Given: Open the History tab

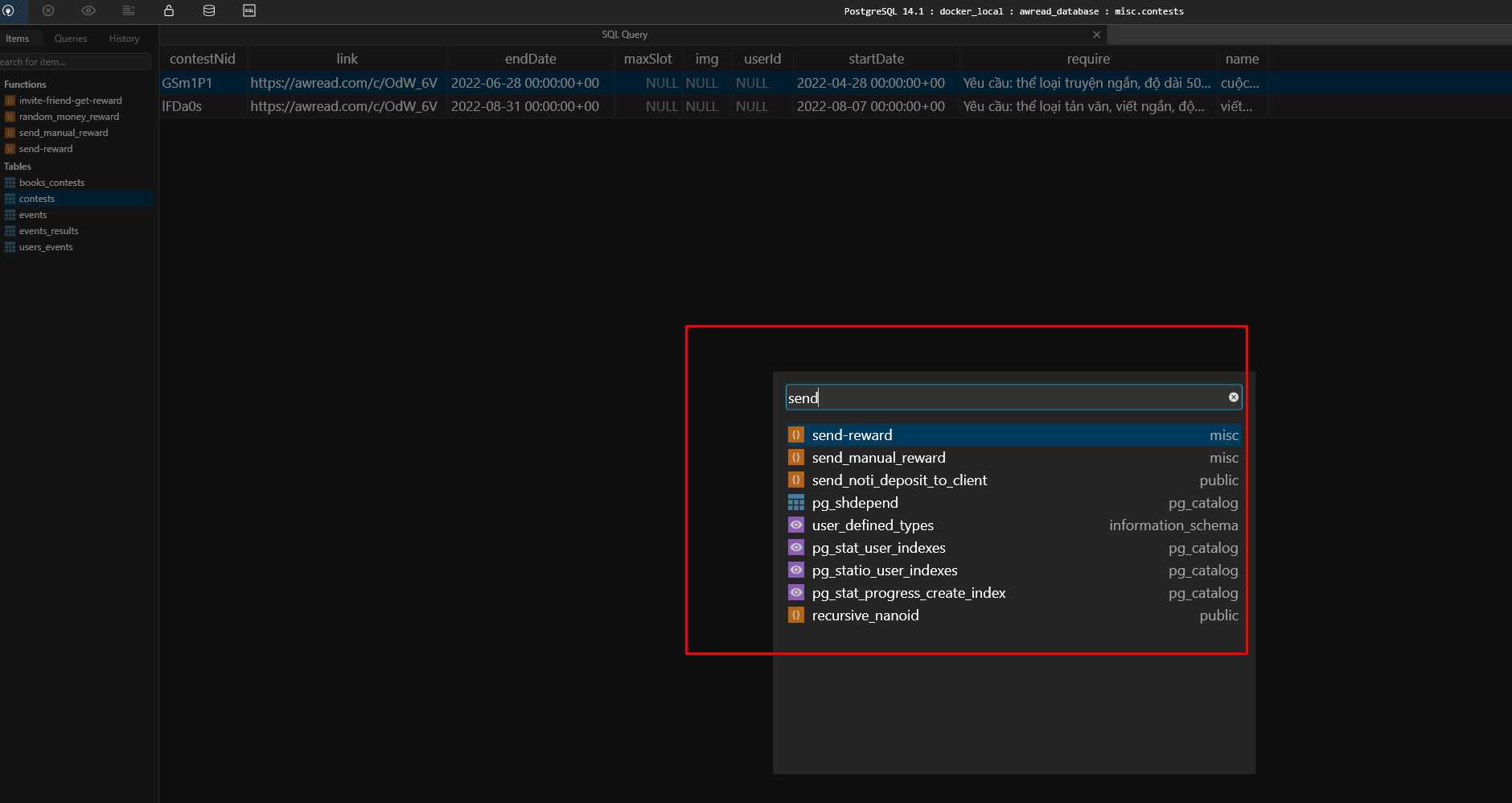Looking at the screenshot, I should pyautogui.click(x=123, y=38).
